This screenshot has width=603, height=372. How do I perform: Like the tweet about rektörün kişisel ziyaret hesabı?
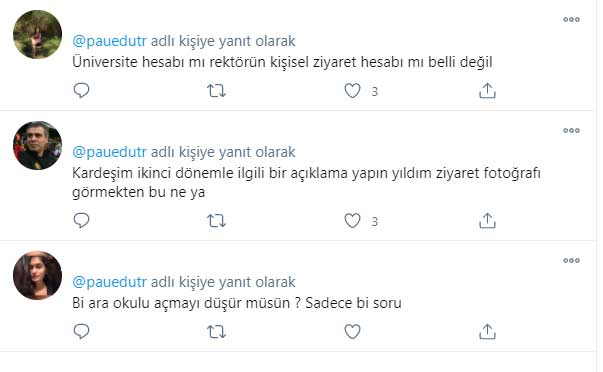tap(352, 91)
